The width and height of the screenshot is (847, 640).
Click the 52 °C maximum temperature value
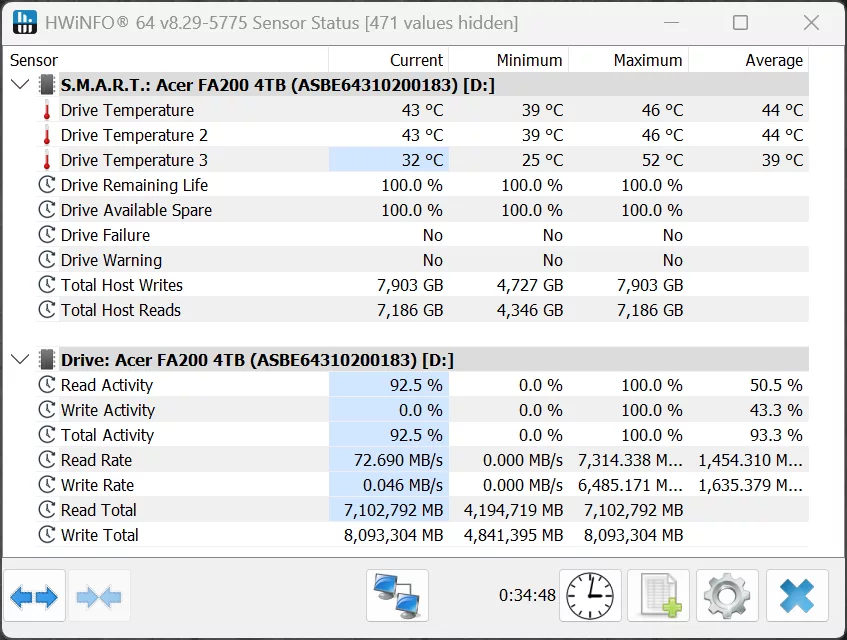coord(662,160)
